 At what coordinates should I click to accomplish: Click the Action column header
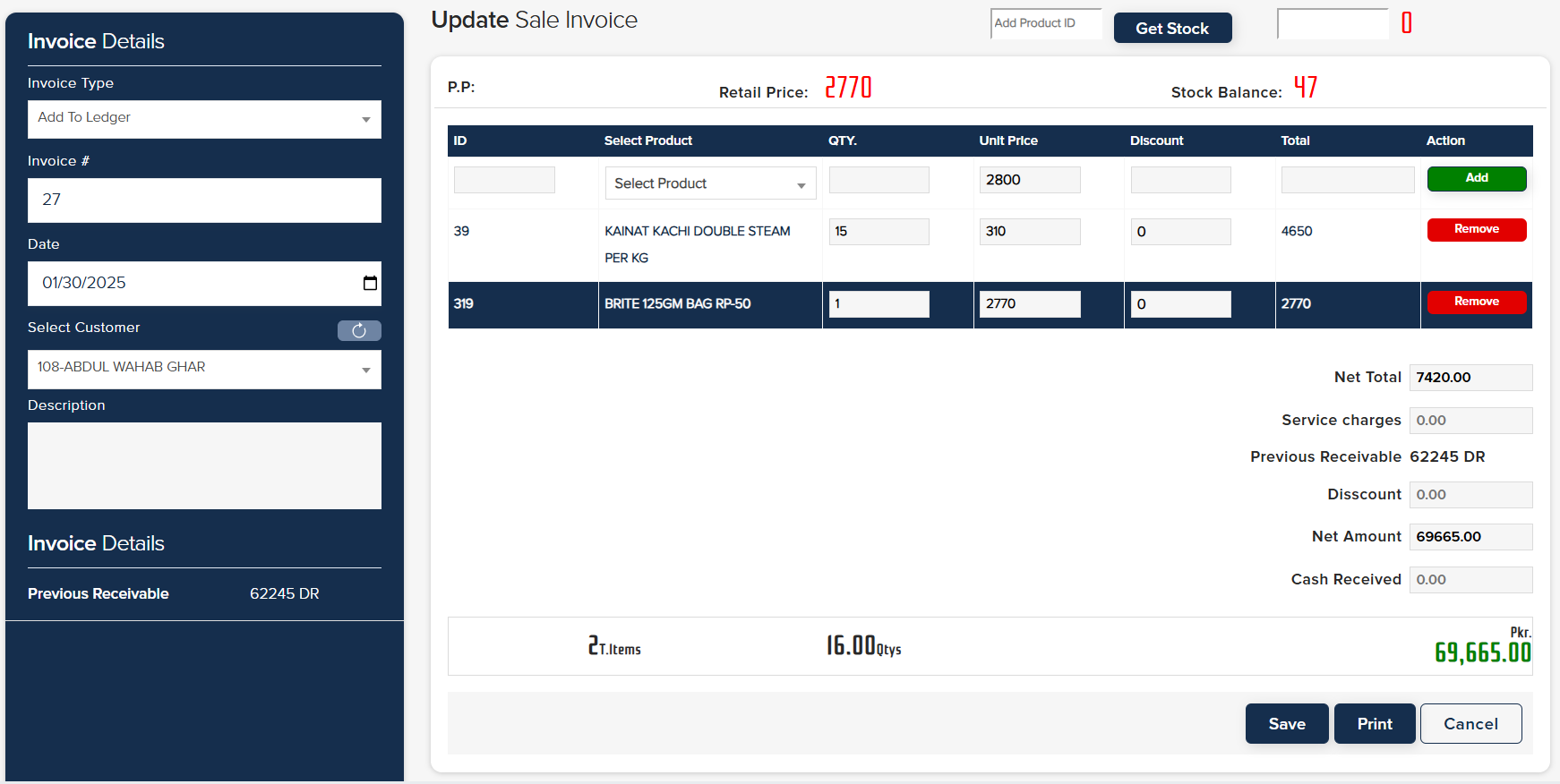coord(1445,141)
